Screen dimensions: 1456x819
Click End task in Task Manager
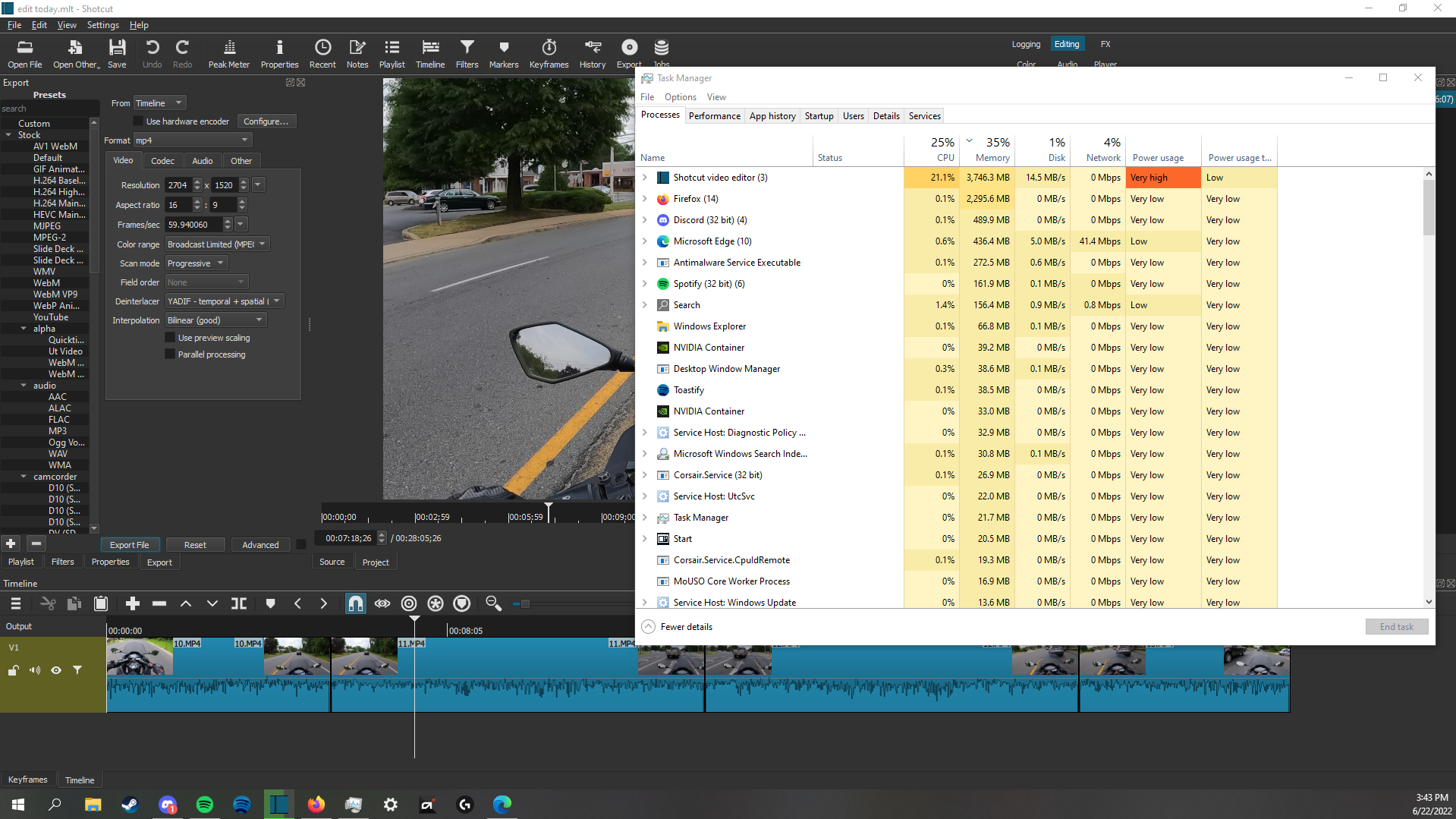tap(1396, 627)
